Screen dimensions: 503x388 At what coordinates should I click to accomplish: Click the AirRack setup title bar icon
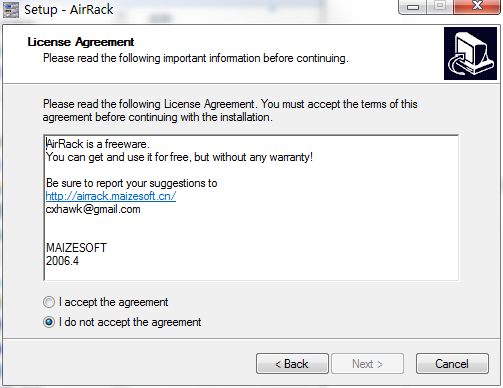tap(11, 9)
